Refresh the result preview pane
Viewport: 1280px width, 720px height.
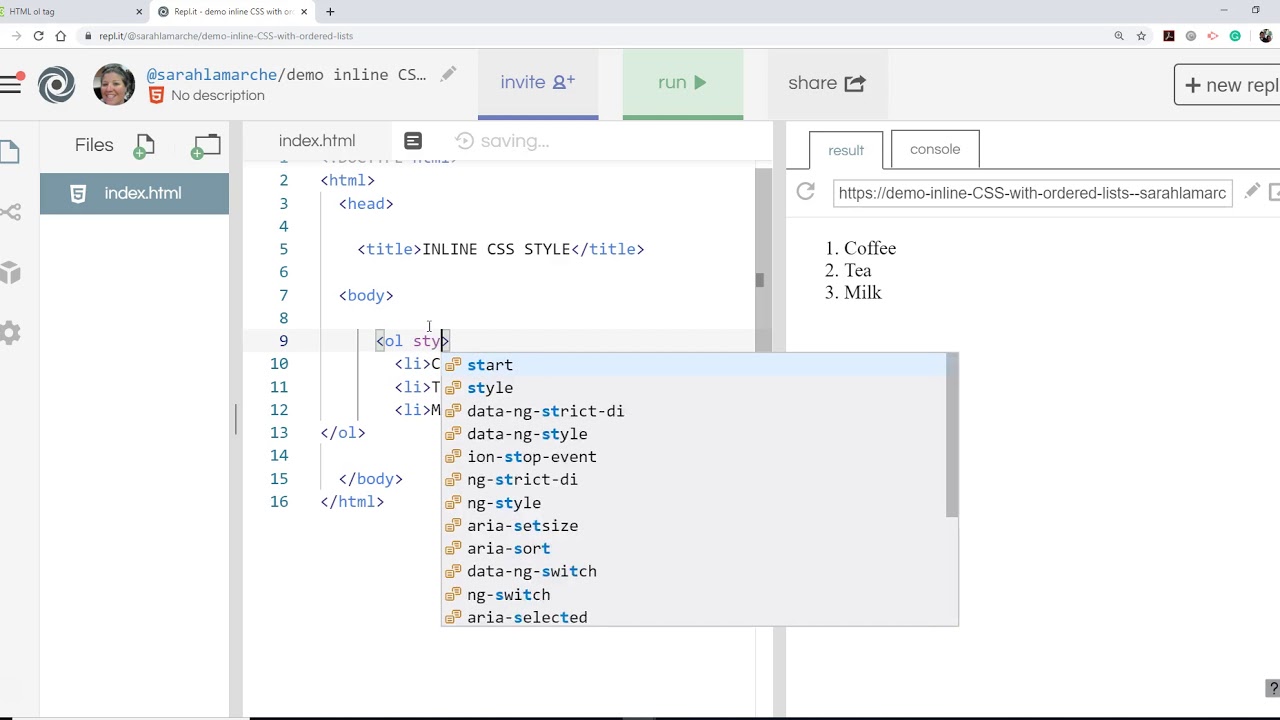(805, 192)
